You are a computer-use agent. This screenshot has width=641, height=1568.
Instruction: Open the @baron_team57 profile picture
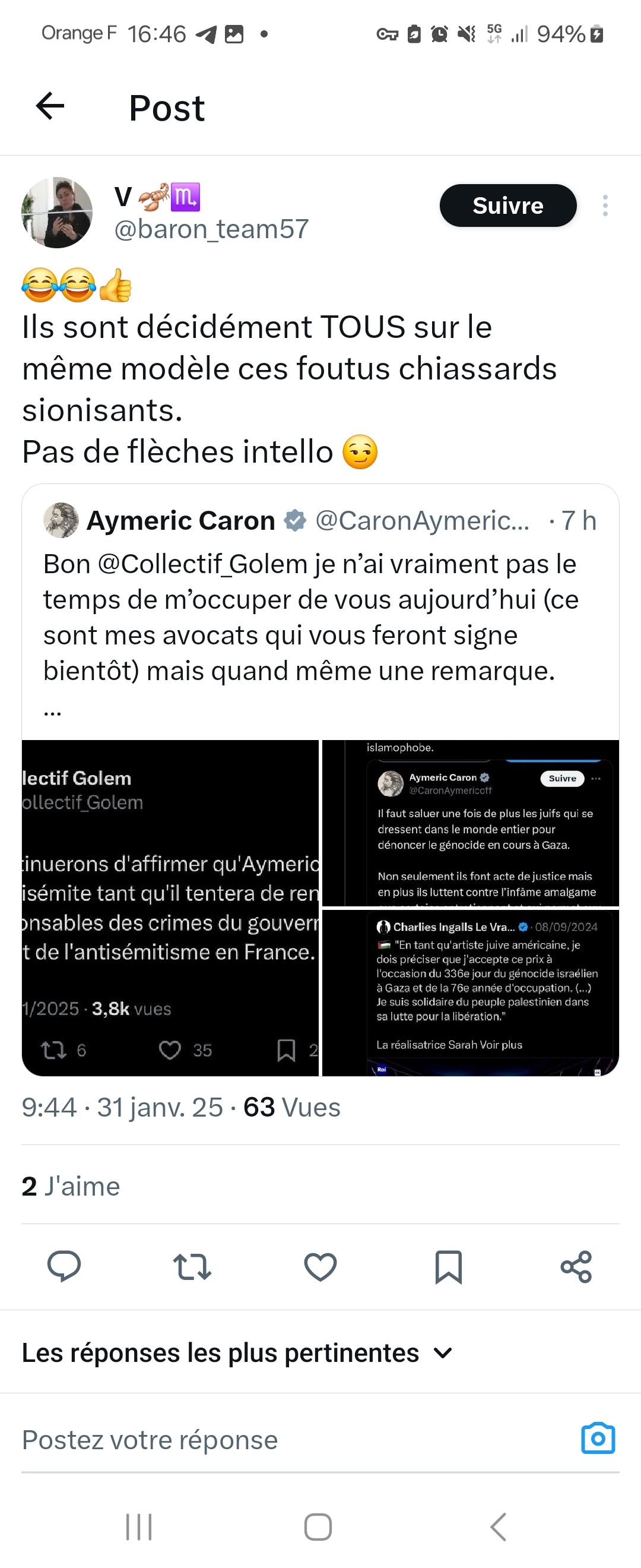click(x=57, y=213)
